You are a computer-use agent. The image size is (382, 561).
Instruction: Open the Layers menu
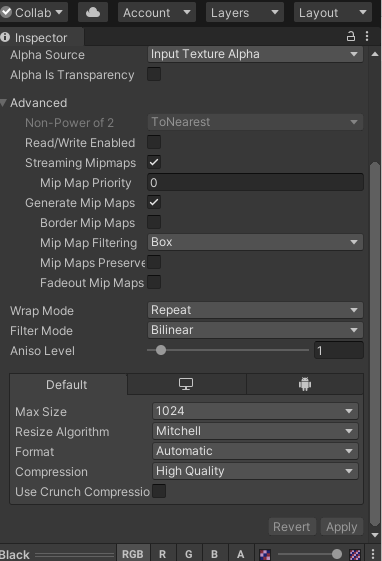(x=245, y=13)
